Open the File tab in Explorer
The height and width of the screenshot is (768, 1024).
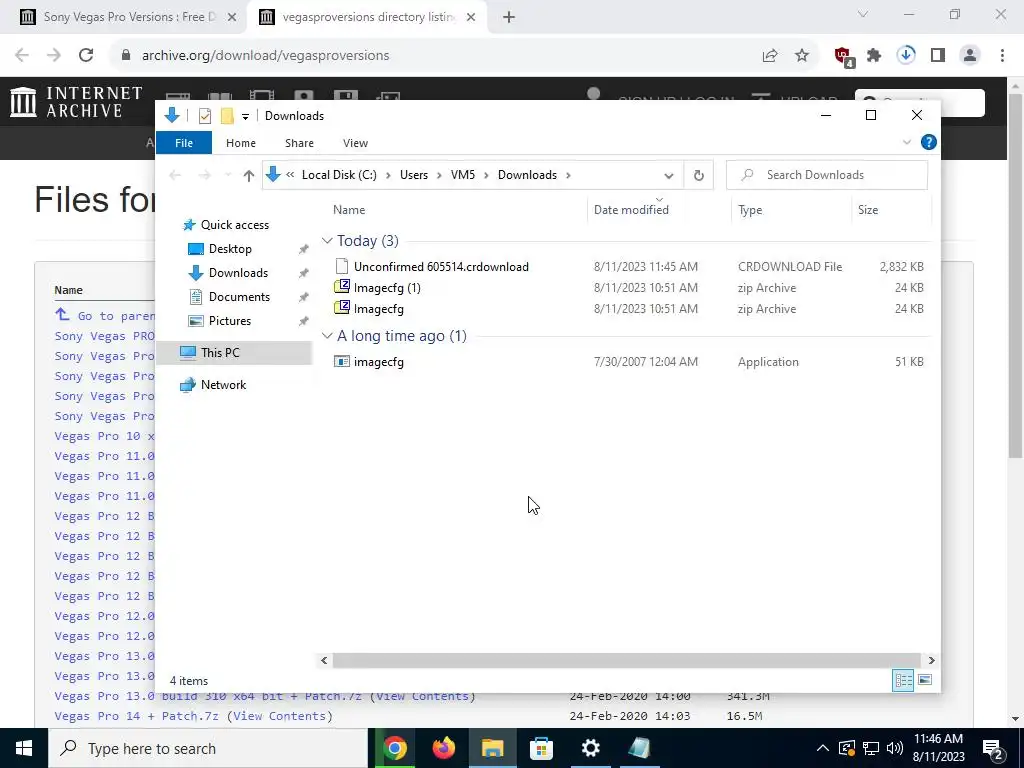coord(184,143)
